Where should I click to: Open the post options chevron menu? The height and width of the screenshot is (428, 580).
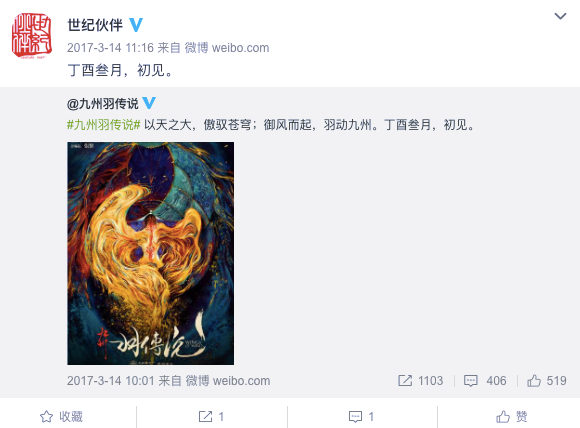(560, 16)
